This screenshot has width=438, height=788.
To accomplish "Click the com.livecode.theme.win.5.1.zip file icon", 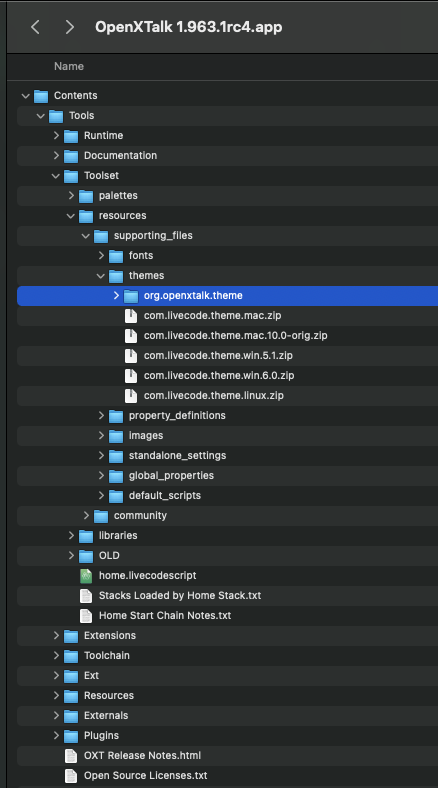I will pos(131,356).
